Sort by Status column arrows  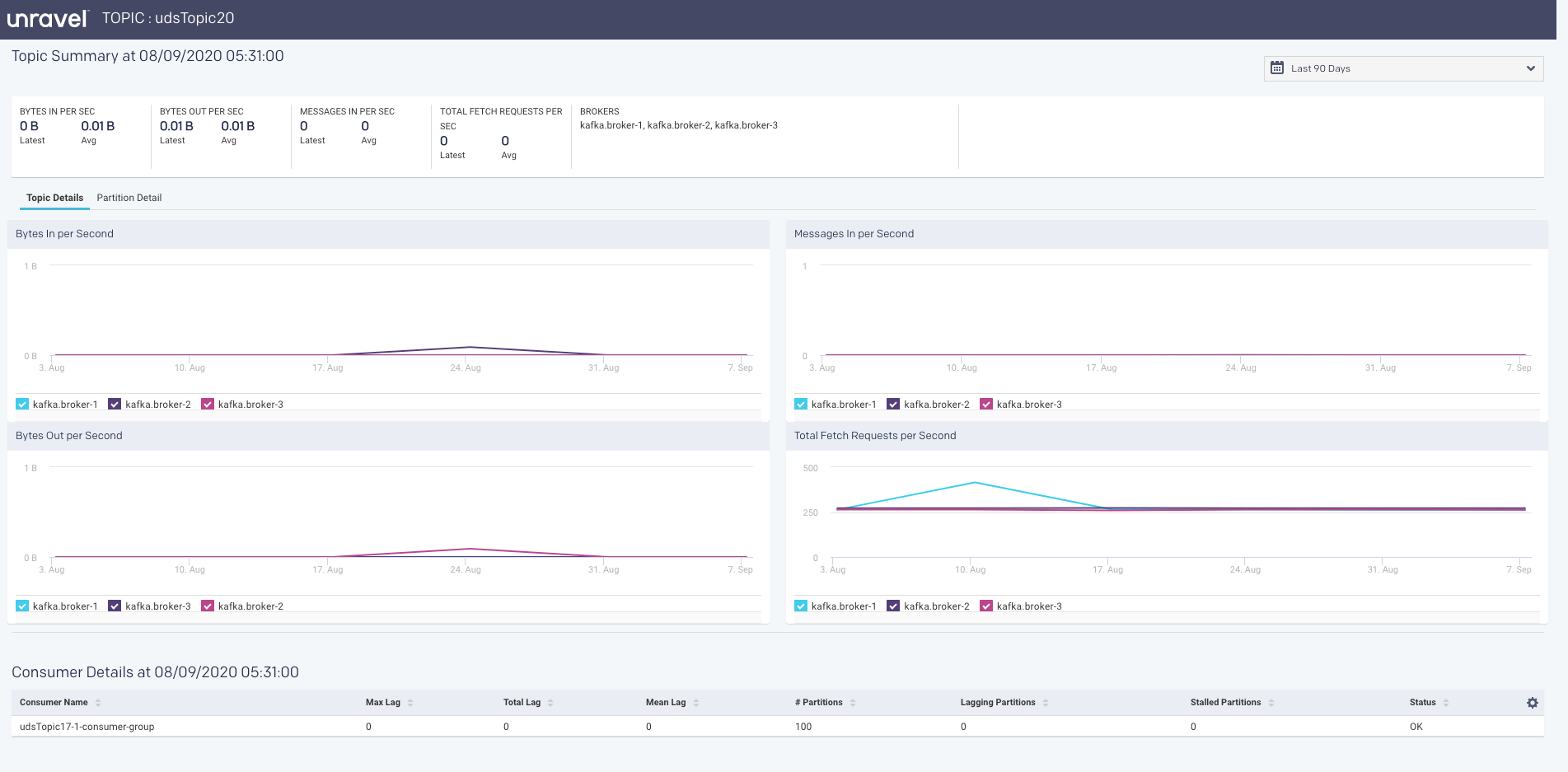pos(1446,703)
